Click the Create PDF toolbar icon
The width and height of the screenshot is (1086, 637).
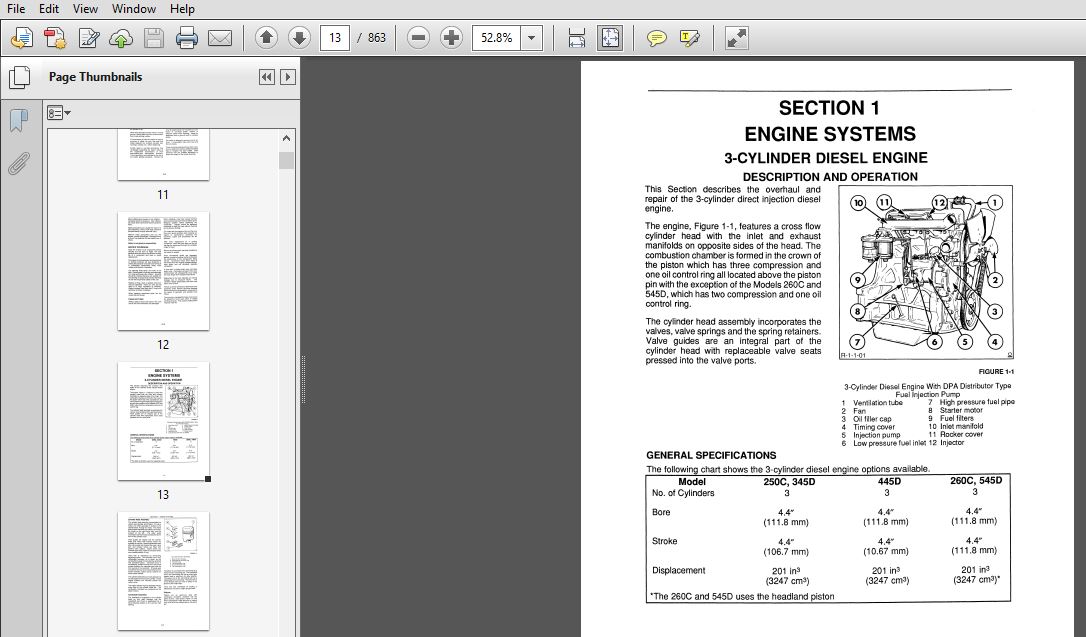55,38
